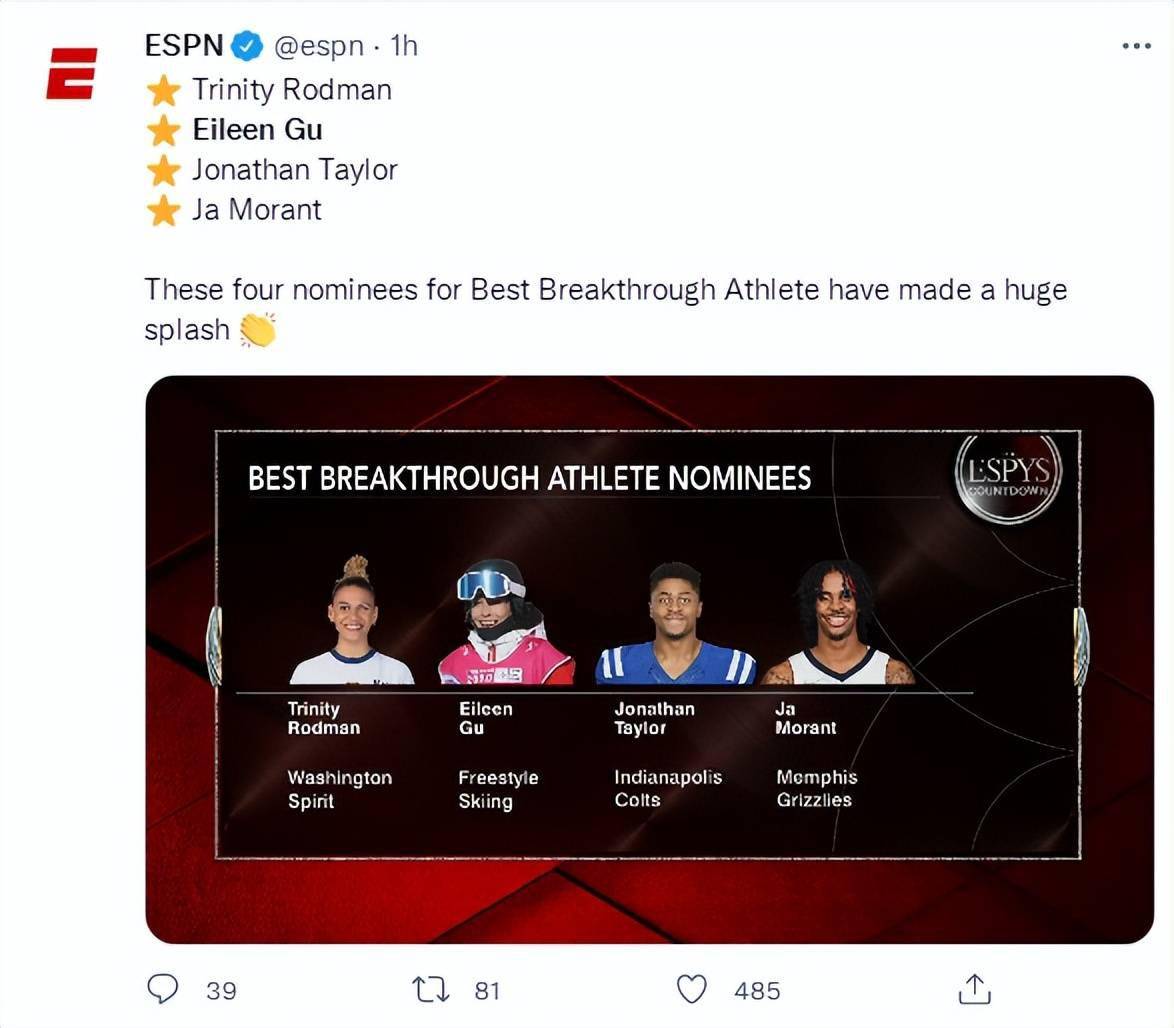Image resolution: width=1174 pixels, height=1028 pixels.
Task: Click the @espn handle
Action: 318,46
